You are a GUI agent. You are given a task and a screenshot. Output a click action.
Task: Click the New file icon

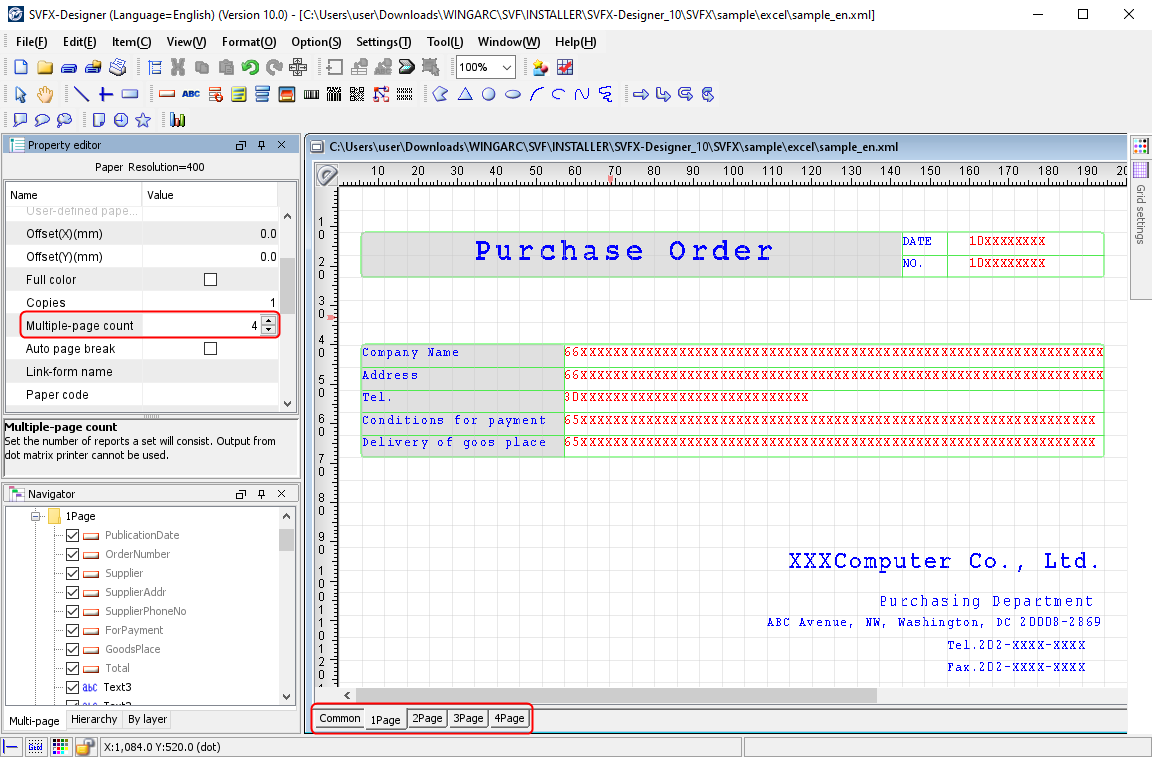click(x=21, y=68)
